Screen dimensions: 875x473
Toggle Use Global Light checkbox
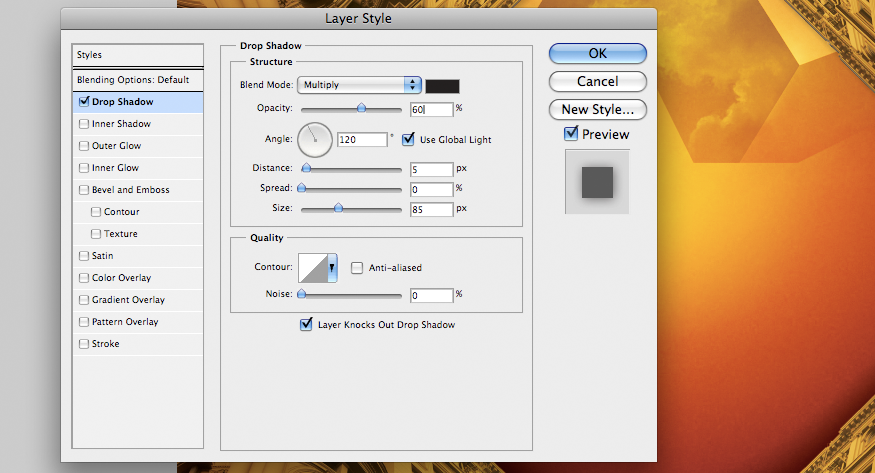coord(408,139)
